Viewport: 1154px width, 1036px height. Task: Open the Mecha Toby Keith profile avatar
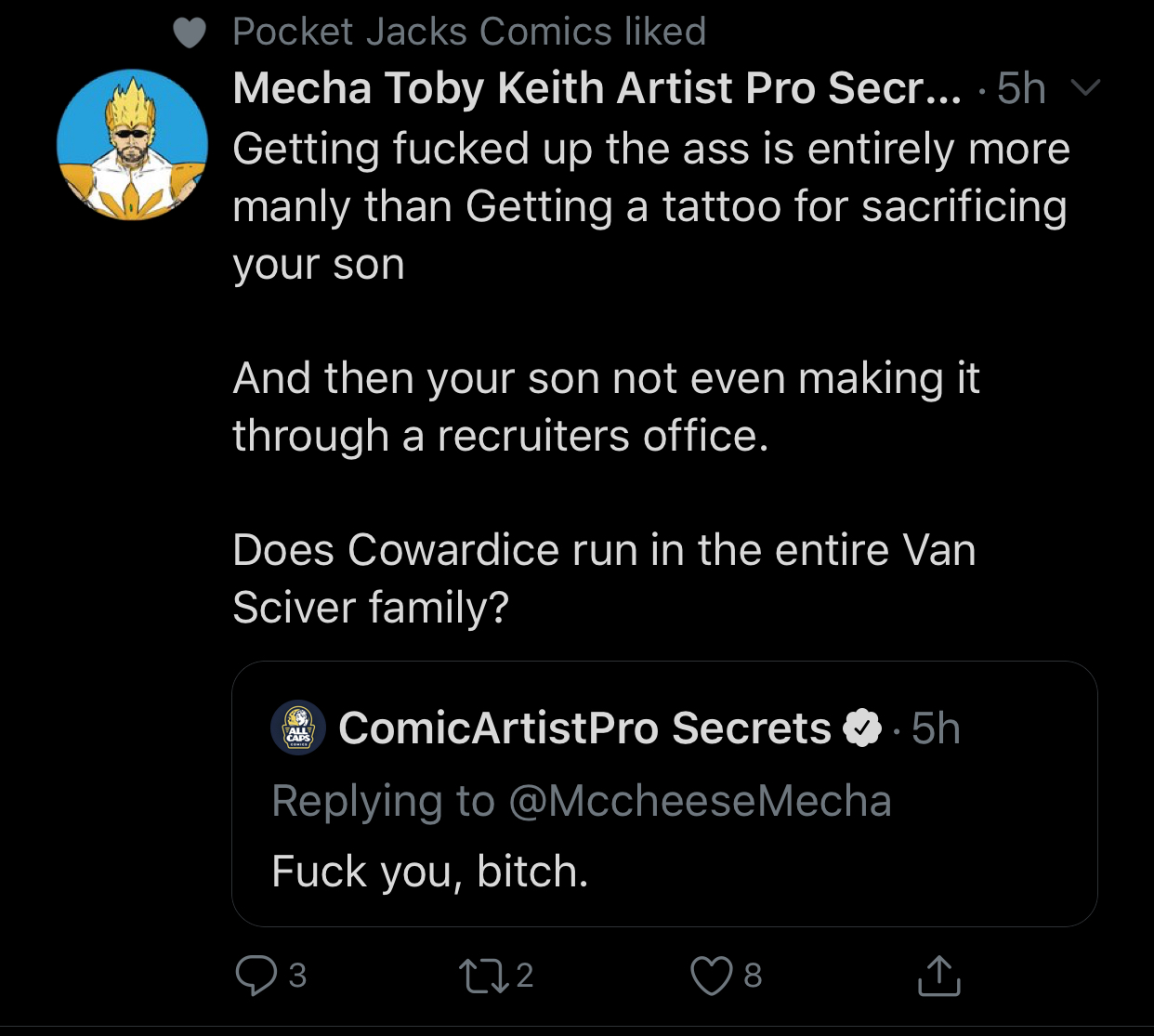coord(132,145)
